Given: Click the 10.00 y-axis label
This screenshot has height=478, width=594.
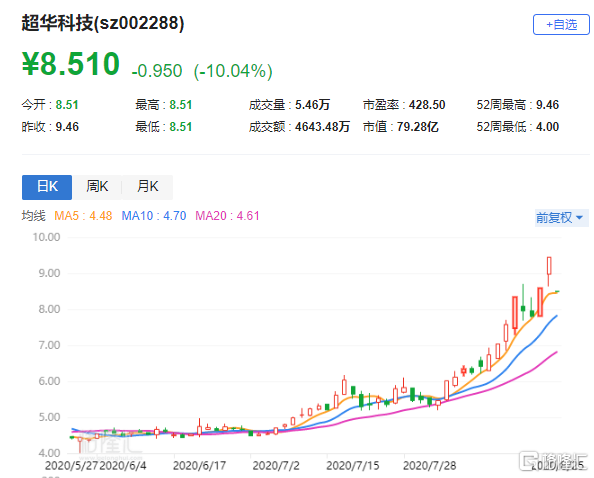Looking at the screenshot, I should pos(46,237).
